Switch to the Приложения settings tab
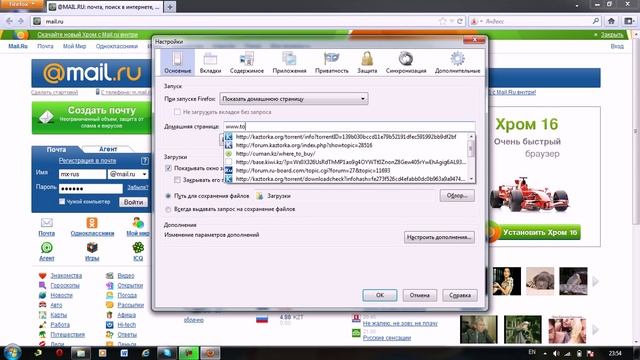 point(289,62)
